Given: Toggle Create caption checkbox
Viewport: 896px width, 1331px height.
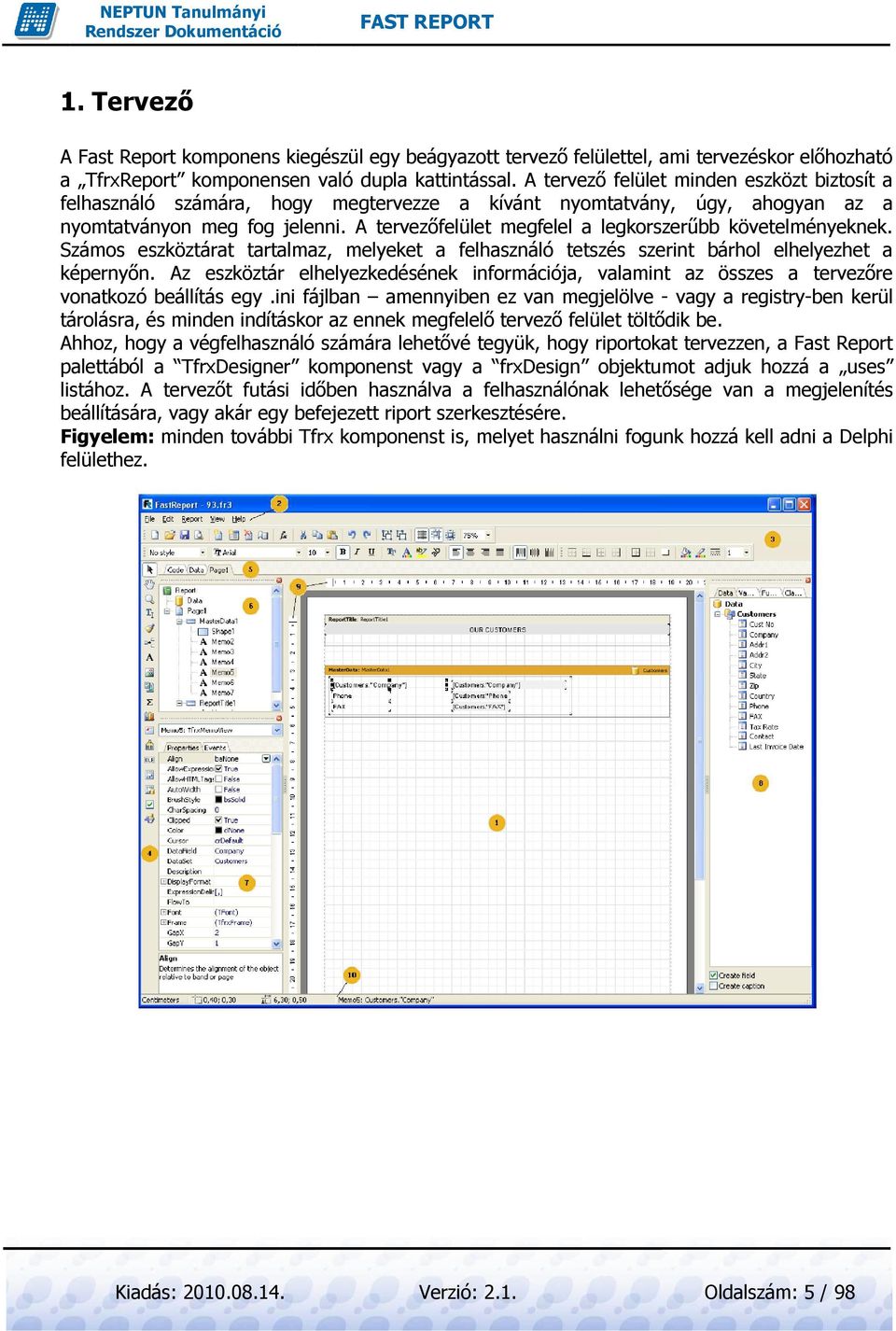Looking at the screenshot, I should pyautogui.click(x=714, y=986).
